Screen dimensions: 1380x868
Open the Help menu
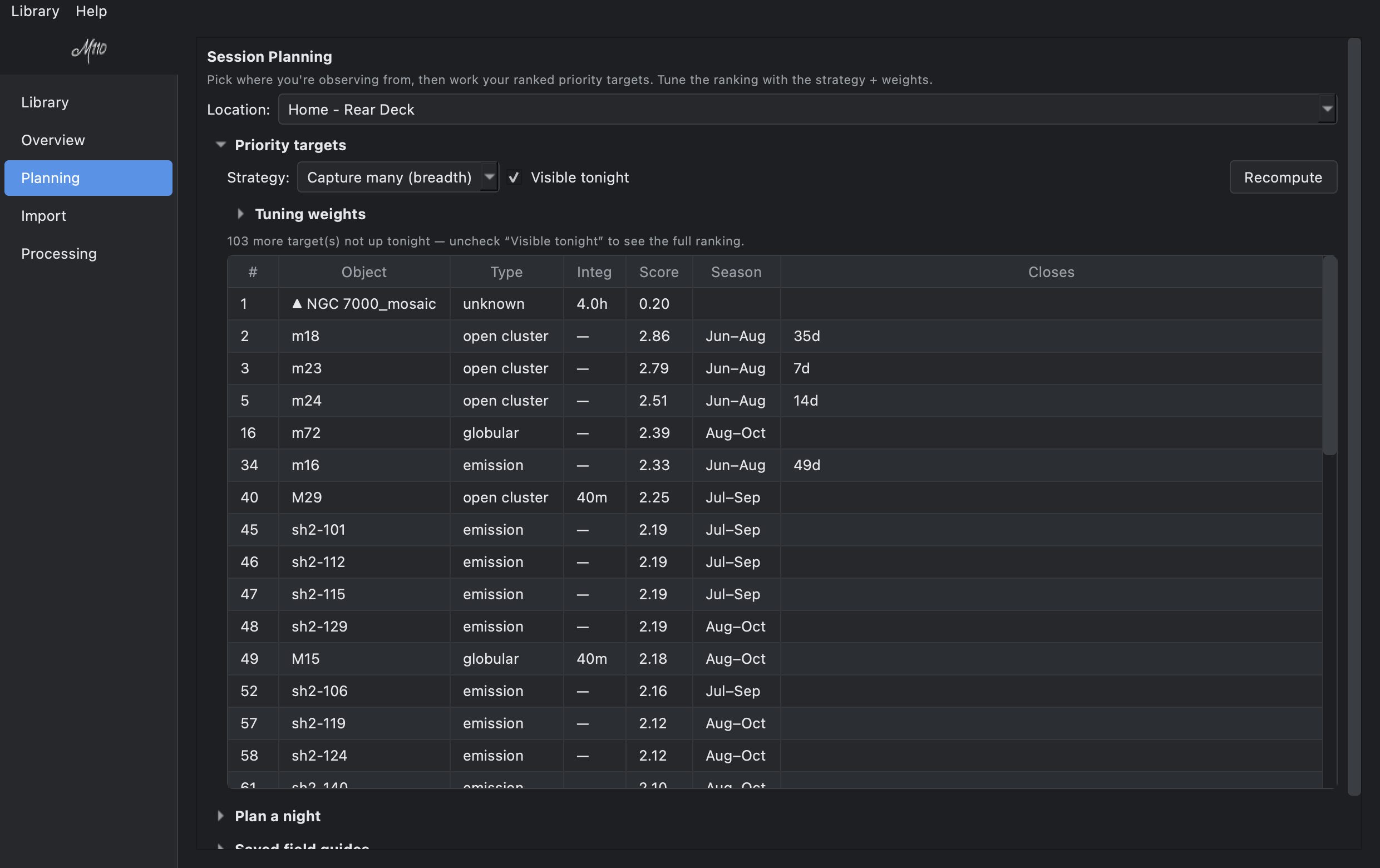coord(91,11)
